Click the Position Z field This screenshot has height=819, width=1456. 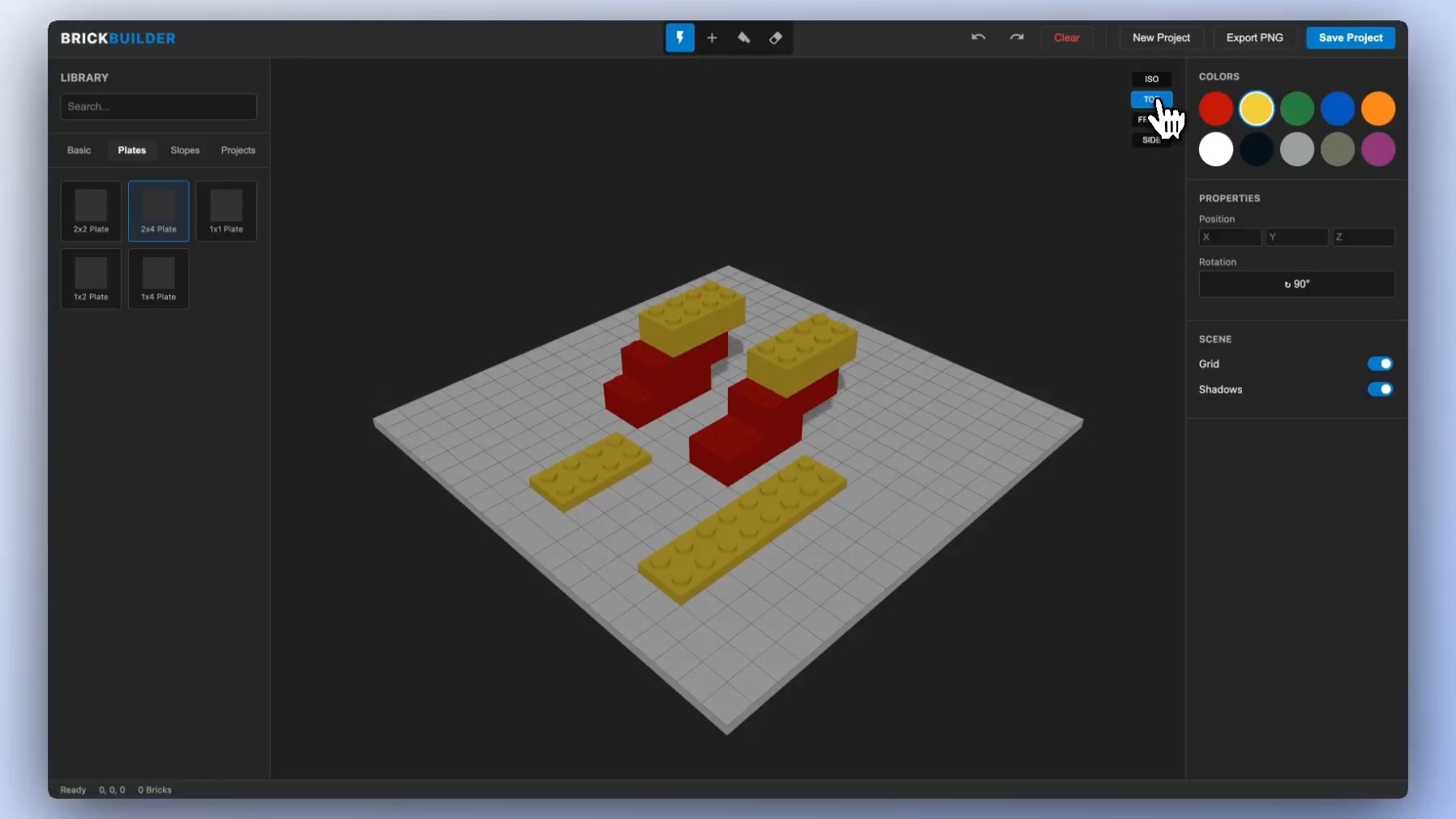[x=1364, y=238]
